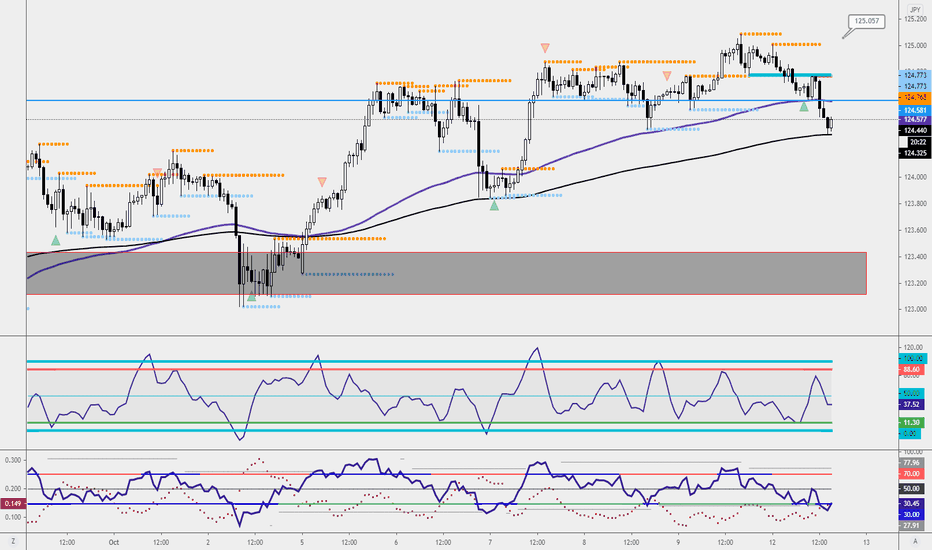The height and width of the screenshot is (550, 932).
Task: Click the 0.149 label on left scale
Action: point(12,504)
